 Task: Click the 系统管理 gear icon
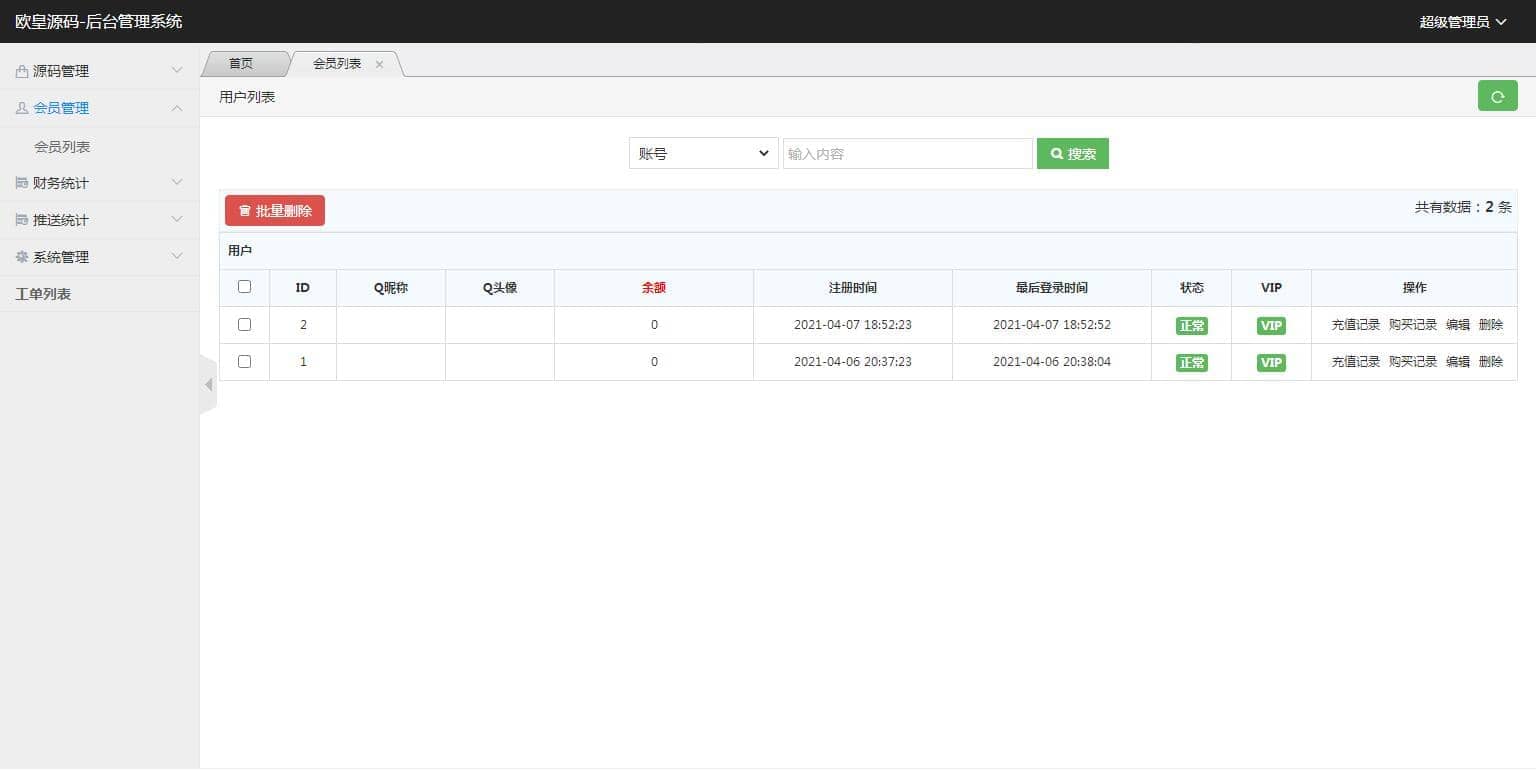point(22,257)
